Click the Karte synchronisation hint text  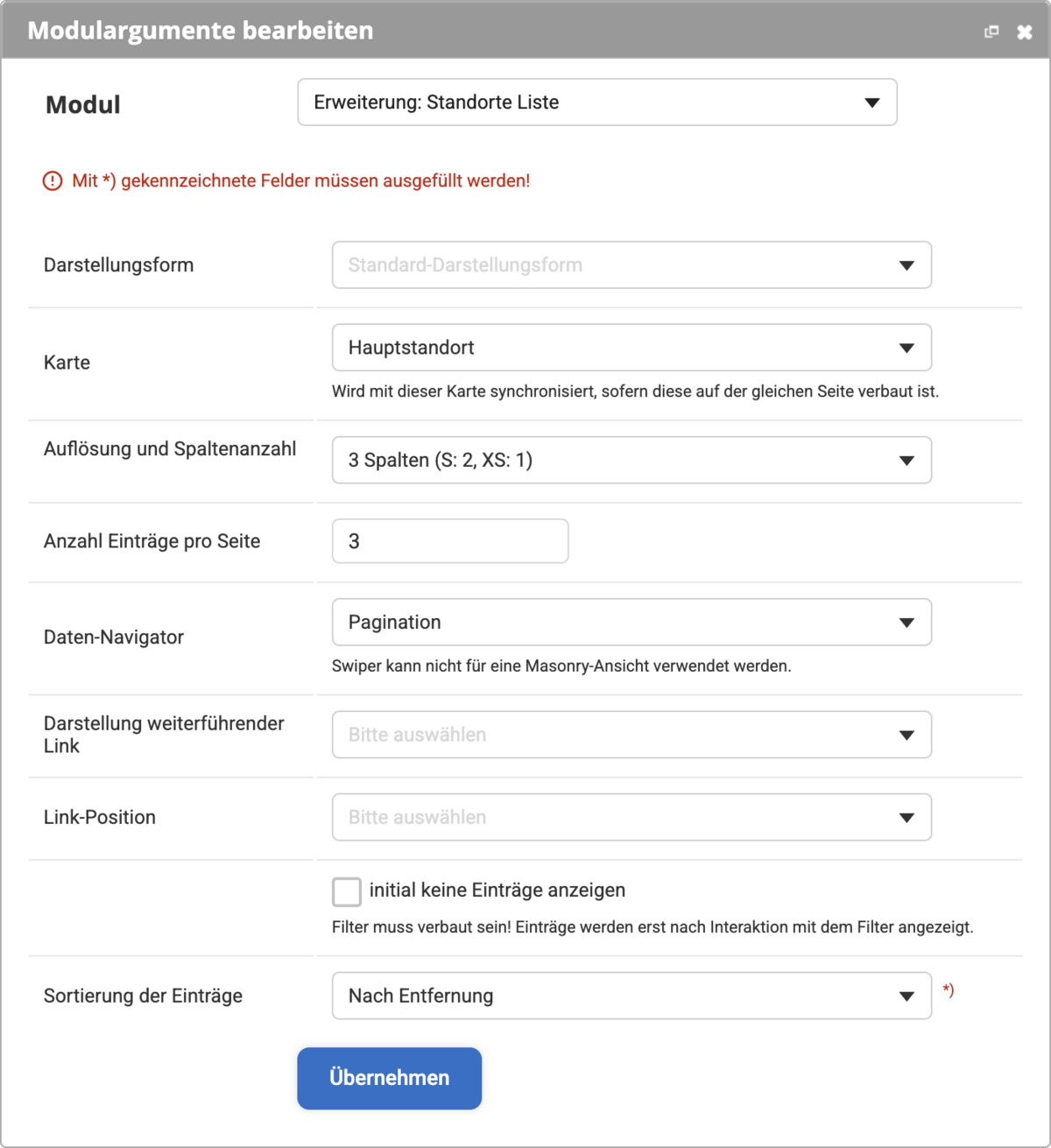(x=635, y=391)
